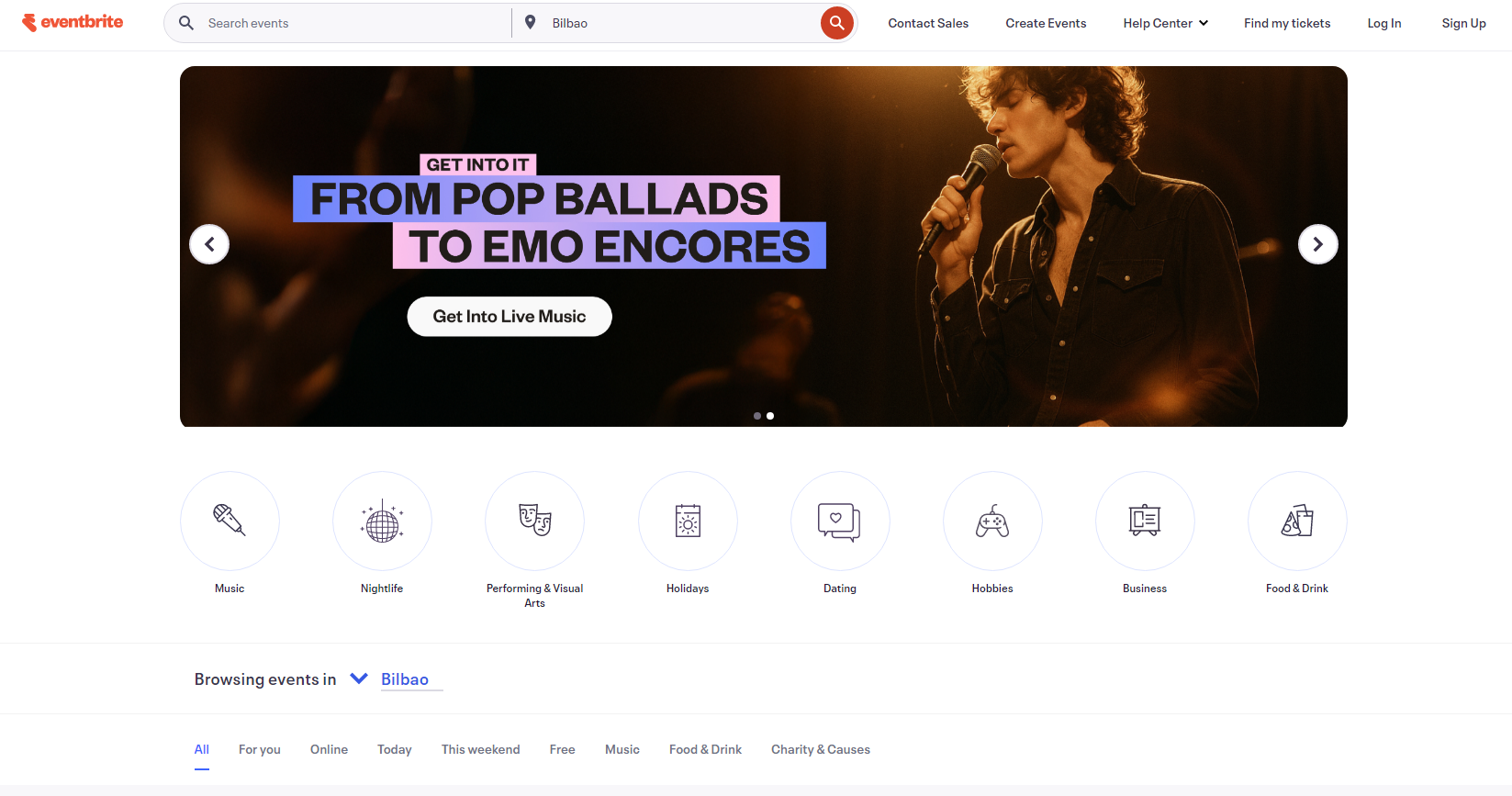
Task: Select the Free events tab
Action: click(x=562, y=749)
